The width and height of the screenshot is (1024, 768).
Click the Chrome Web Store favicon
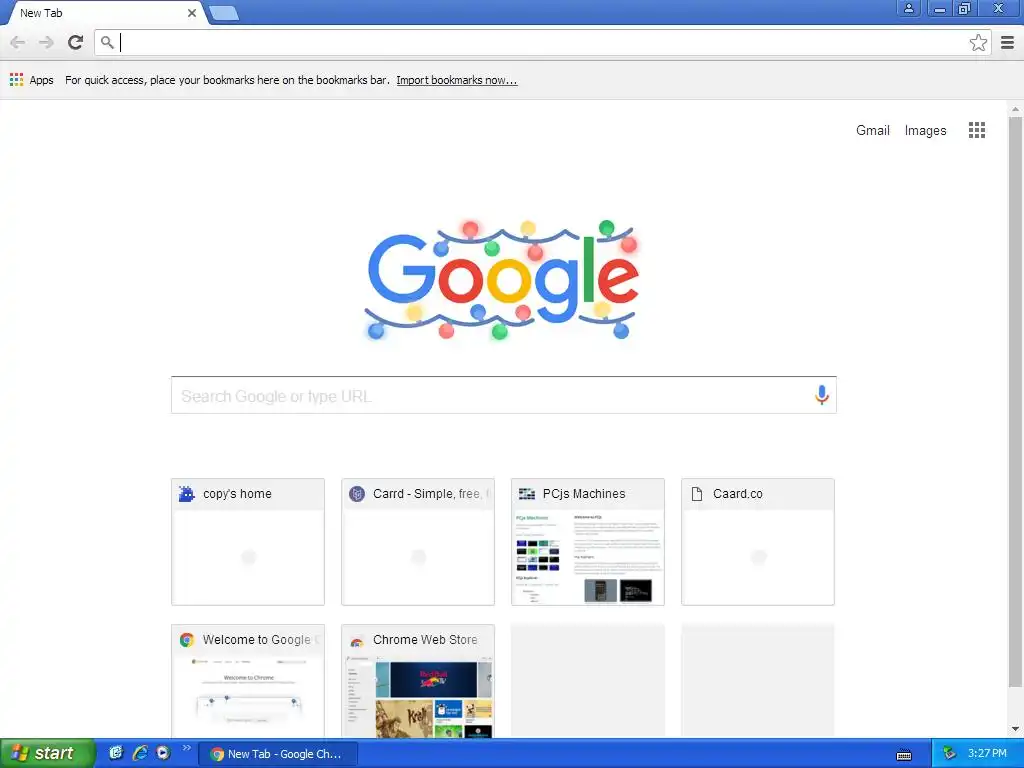tap(357, 641)
